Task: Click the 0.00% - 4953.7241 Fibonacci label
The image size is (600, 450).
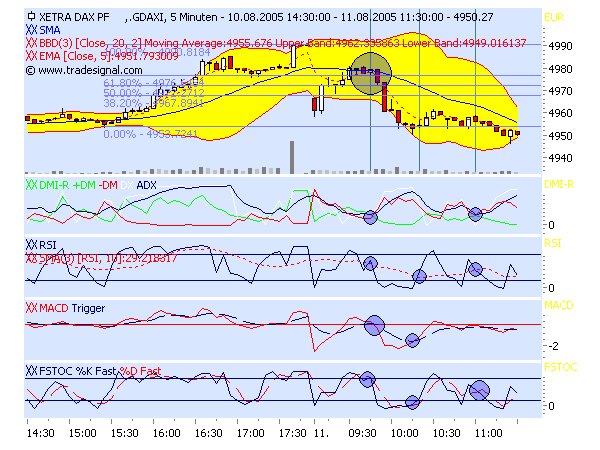Action: tap(150, 134)
